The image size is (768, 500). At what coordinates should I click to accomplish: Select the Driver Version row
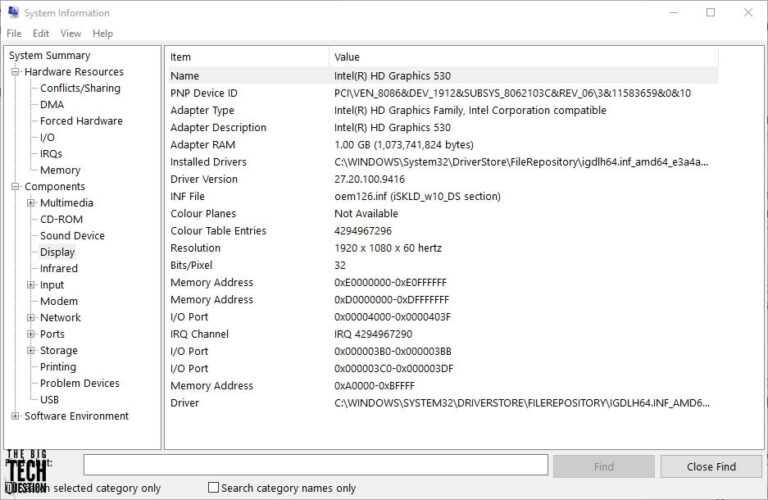click(442, 179)
